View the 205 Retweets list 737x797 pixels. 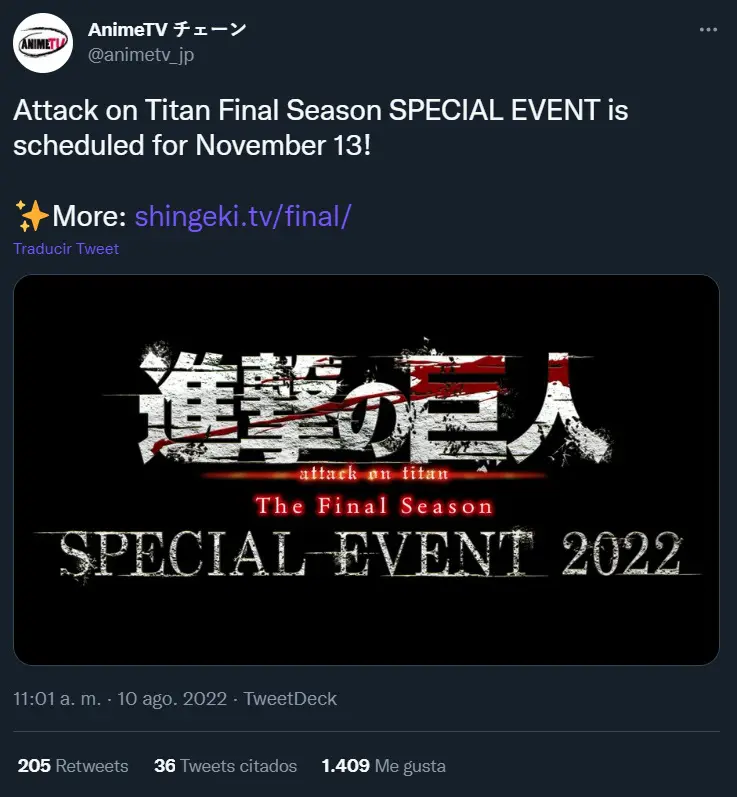[x=73, y=765]
